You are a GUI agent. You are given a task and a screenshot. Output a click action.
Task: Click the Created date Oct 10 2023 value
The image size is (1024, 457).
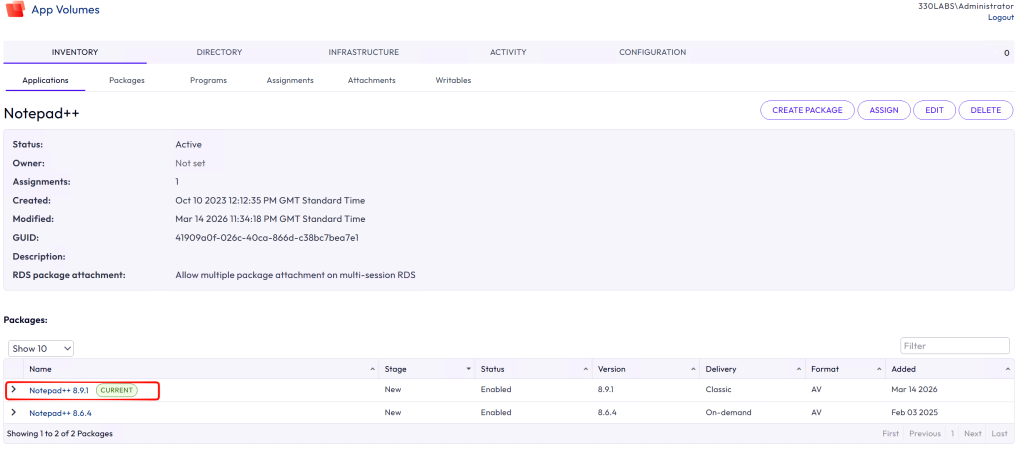click(270, 200)
